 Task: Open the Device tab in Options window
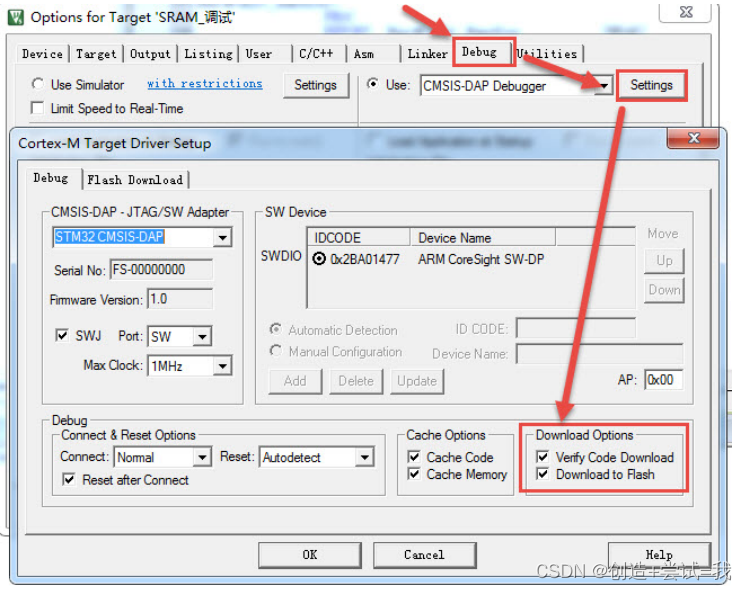point(42,54)
